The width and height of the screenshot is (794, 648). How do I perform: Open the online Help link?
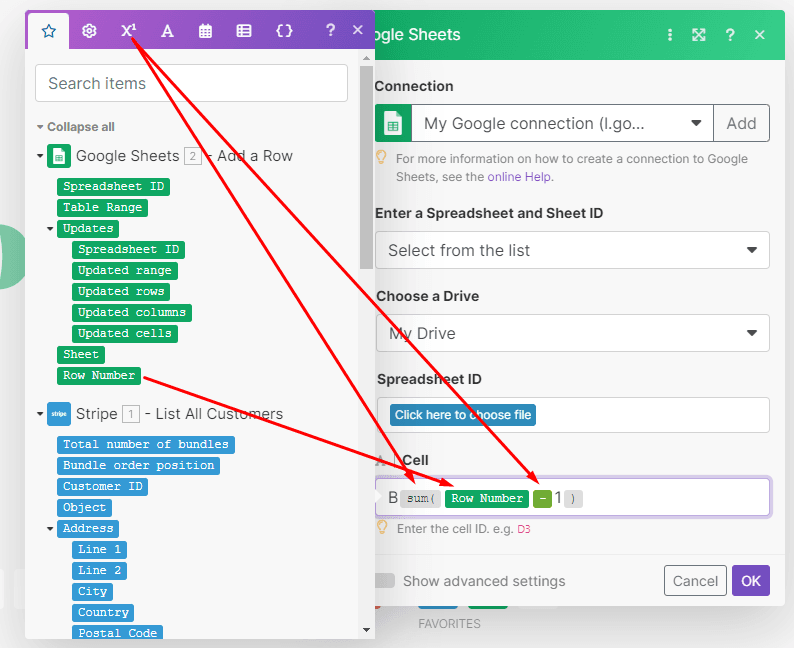[519, 177]
